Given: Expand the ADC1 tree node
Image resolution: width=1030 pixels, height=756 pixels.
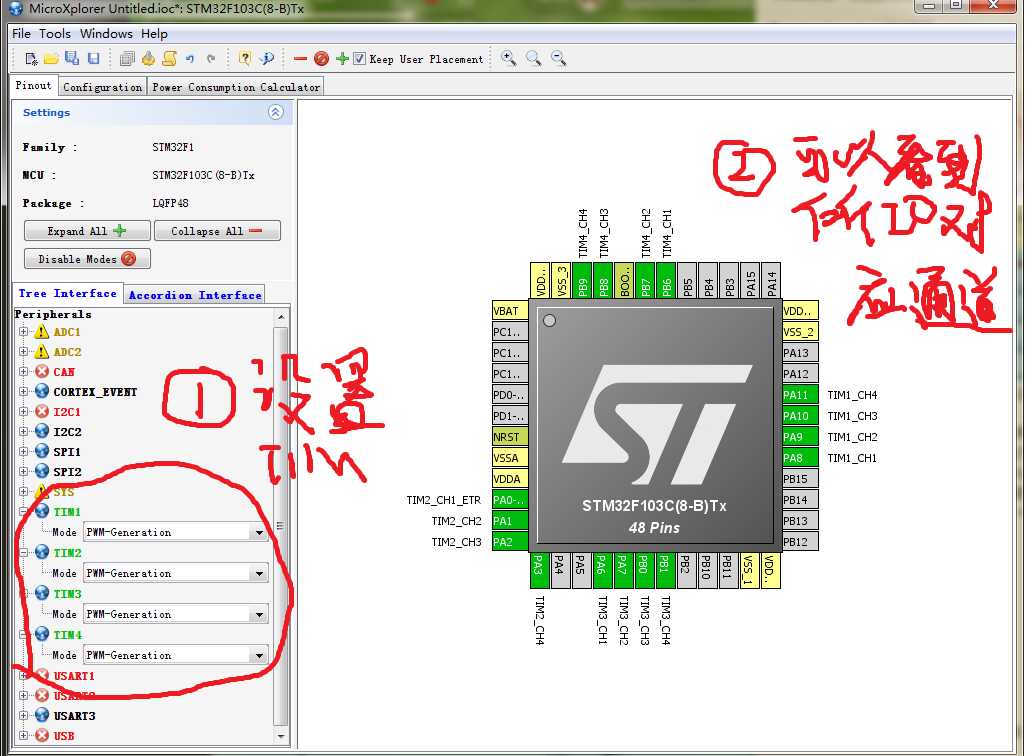Looking at the screenshot, I should [x=24, y=332].
